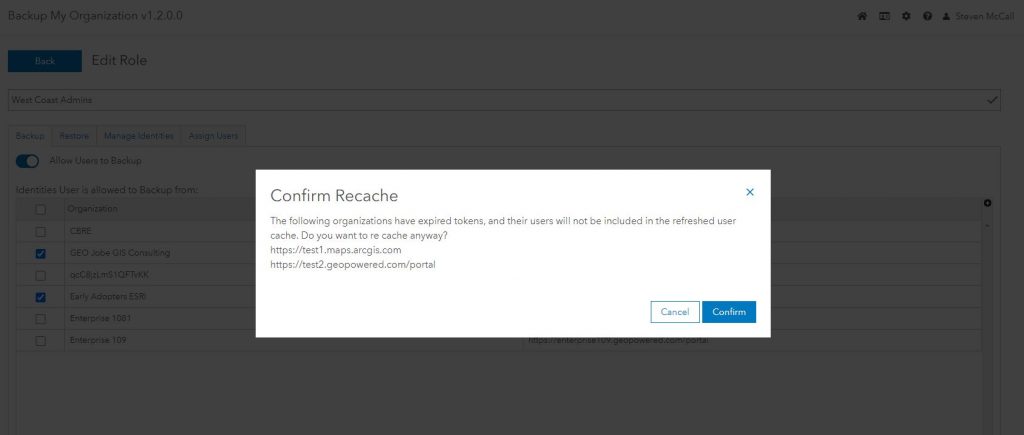Click the plus icon above organization table
Viewport: 1024px width, 435px height.
click(x=988, y=203)
